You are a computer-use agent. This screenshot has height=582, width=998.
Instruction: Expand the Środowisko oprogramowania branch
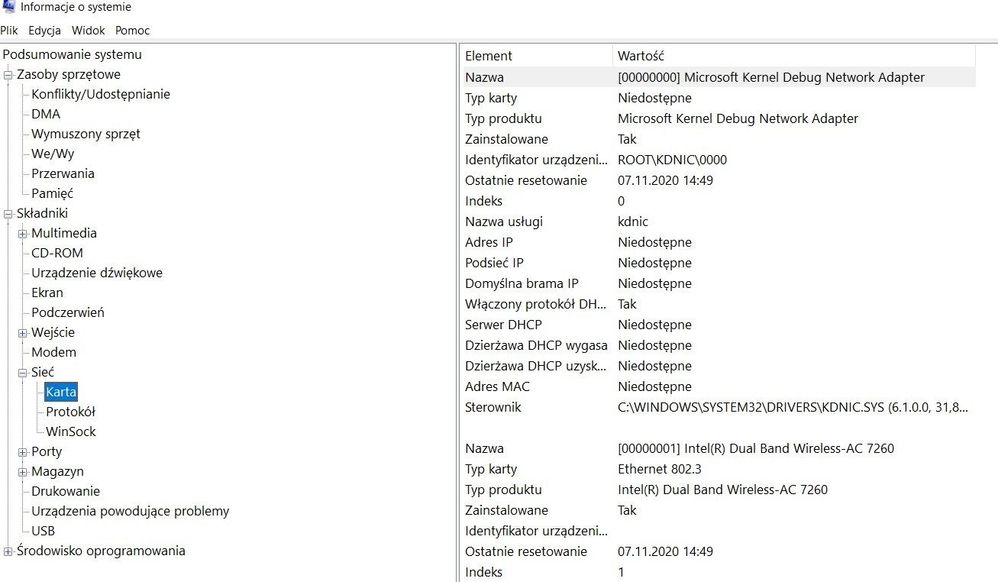point(8,551)
